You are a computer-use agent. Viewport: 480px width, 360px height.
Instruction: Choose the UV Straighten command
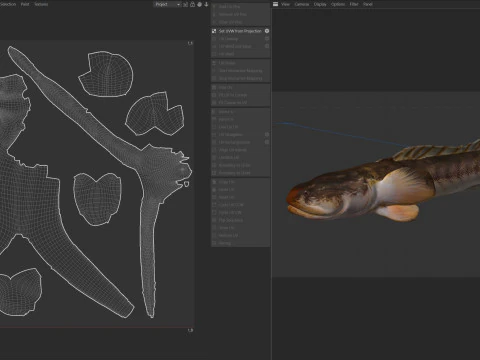[x=231, y=135]
